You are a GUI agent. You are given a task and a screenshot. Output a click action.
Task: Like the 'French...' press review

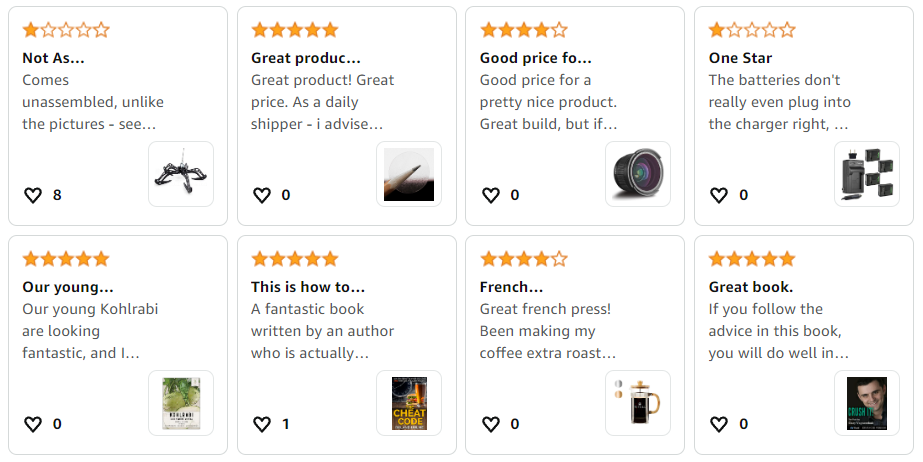click(491, 424)
